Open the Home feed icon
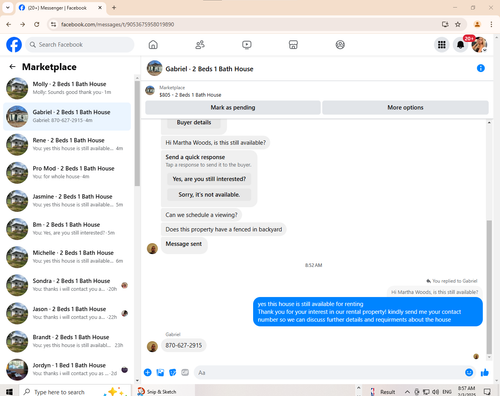 point(153,45)
